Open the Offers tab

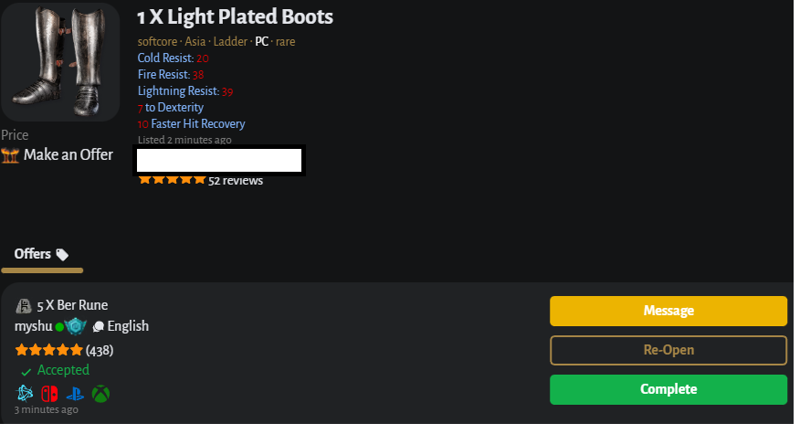pos(41,254)
